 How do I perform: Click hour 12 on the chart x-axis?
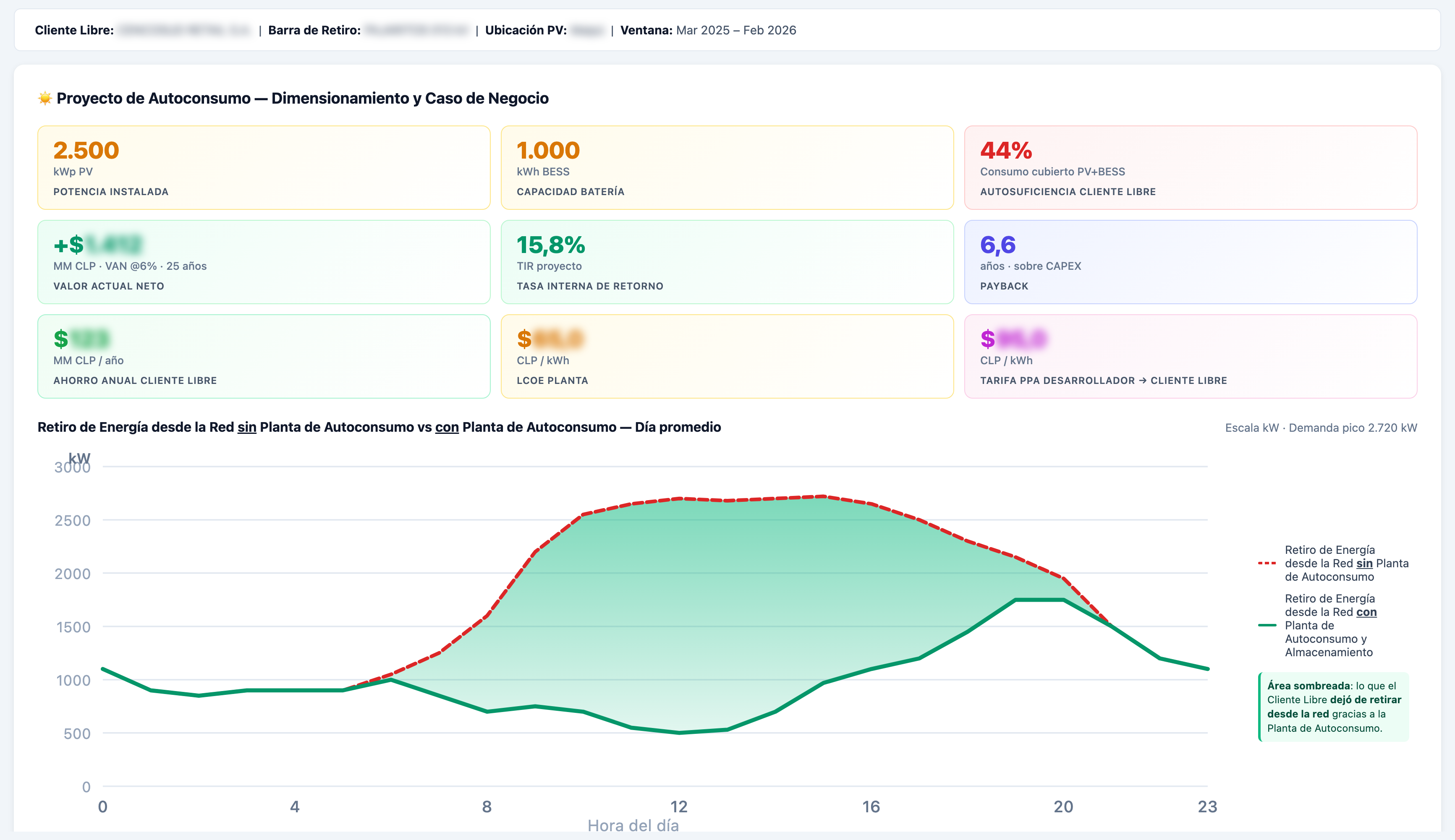tap(679, 806)
